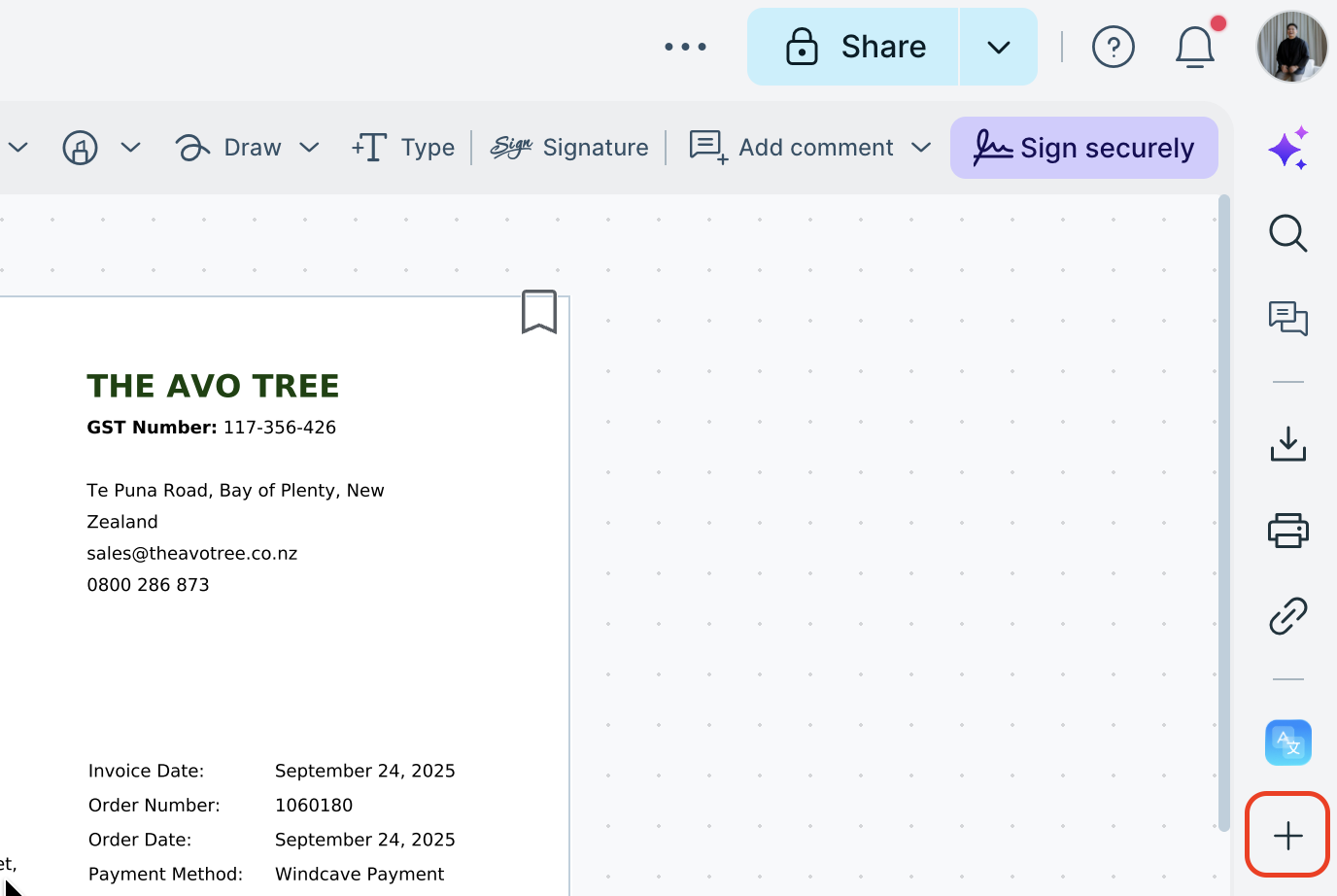Copy a link using the link icon
This screenshot has width=1337, height=896.
click(x=1287, y=615)
